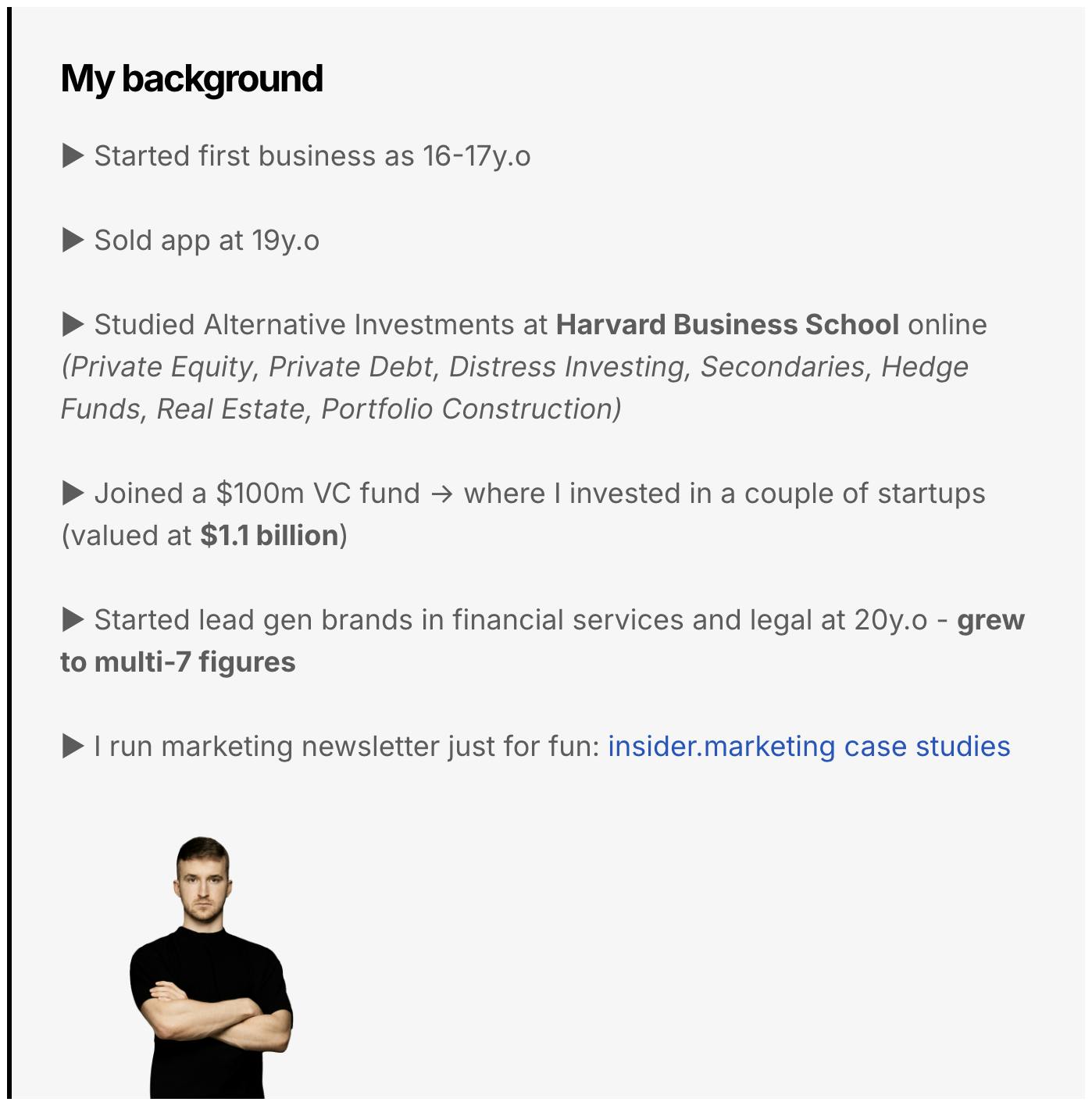This screenshot has width=1092, height=1109.
Task: Click the triangle bullet before 'Joined a $100m VC fund'
Action: tap(73, 494)
